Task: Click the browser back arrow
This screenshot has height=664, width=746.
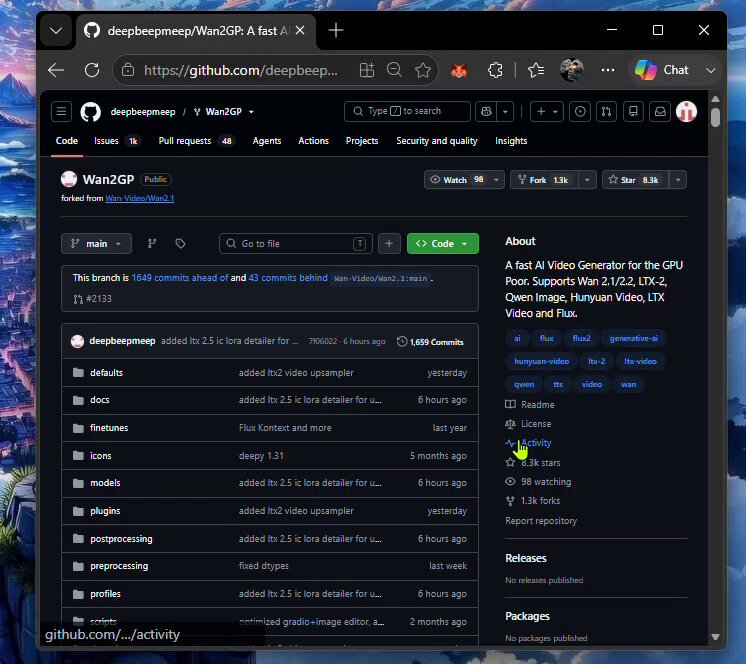Action: click(x=56, y=70)
